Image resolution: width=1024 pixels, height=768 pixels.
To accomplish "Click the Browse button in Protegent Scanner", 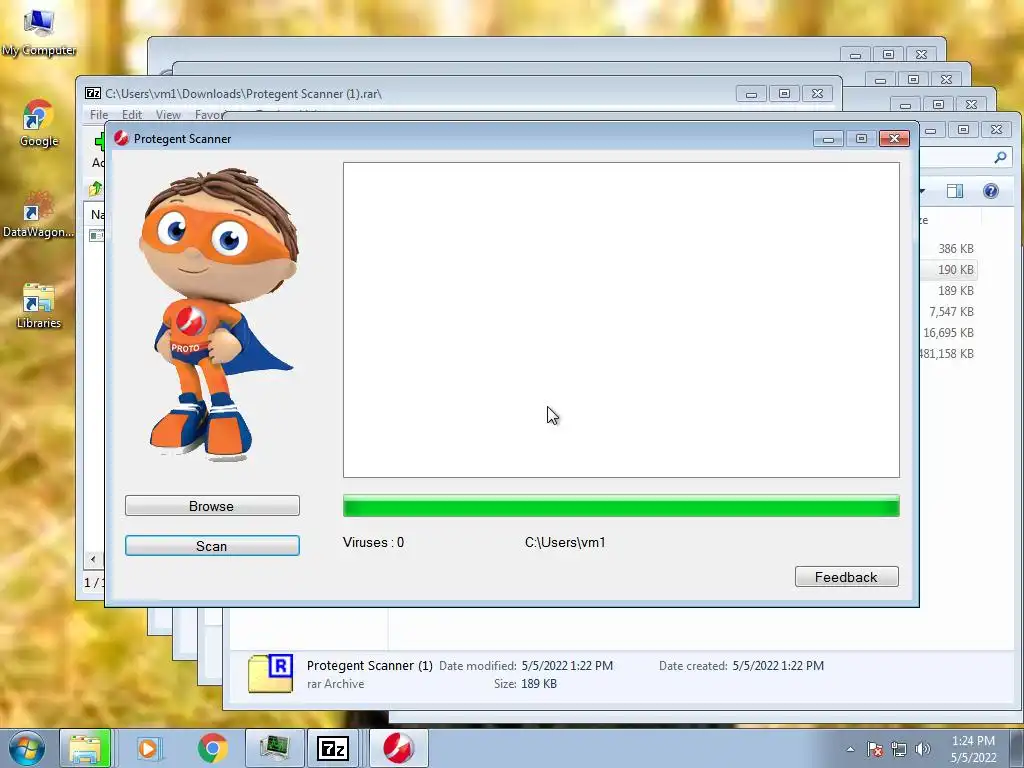I will (x=212, y=505).
